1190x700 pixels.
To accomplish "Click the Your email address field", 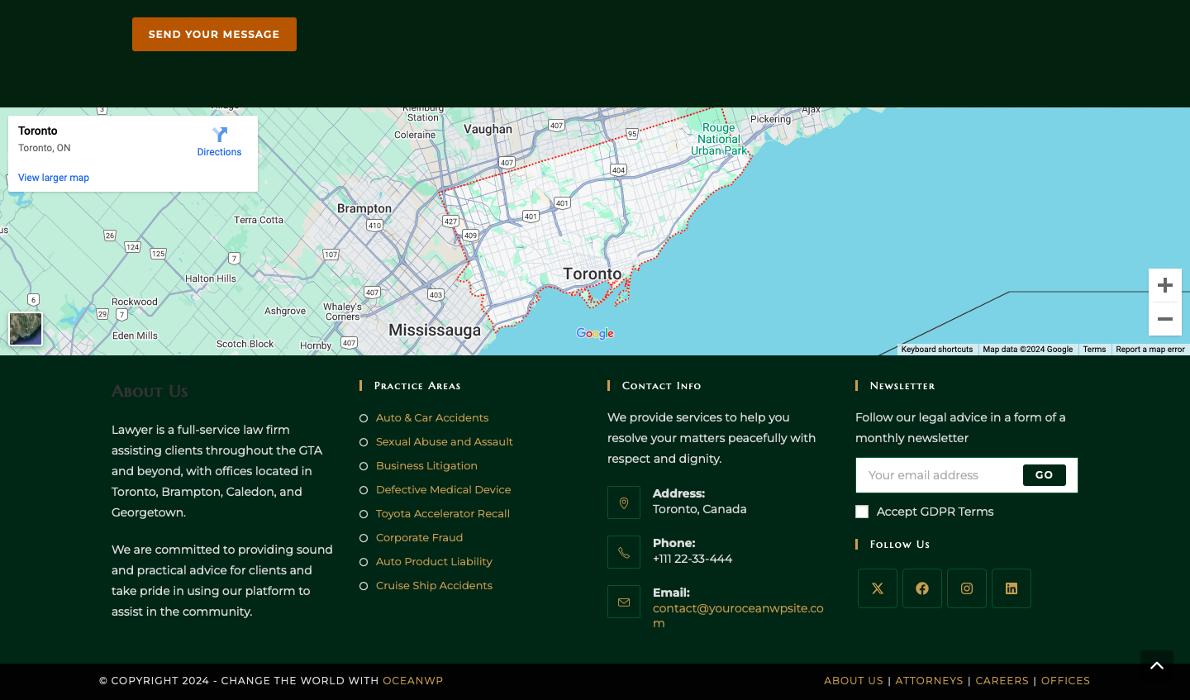I will click(x=938, y=475).
